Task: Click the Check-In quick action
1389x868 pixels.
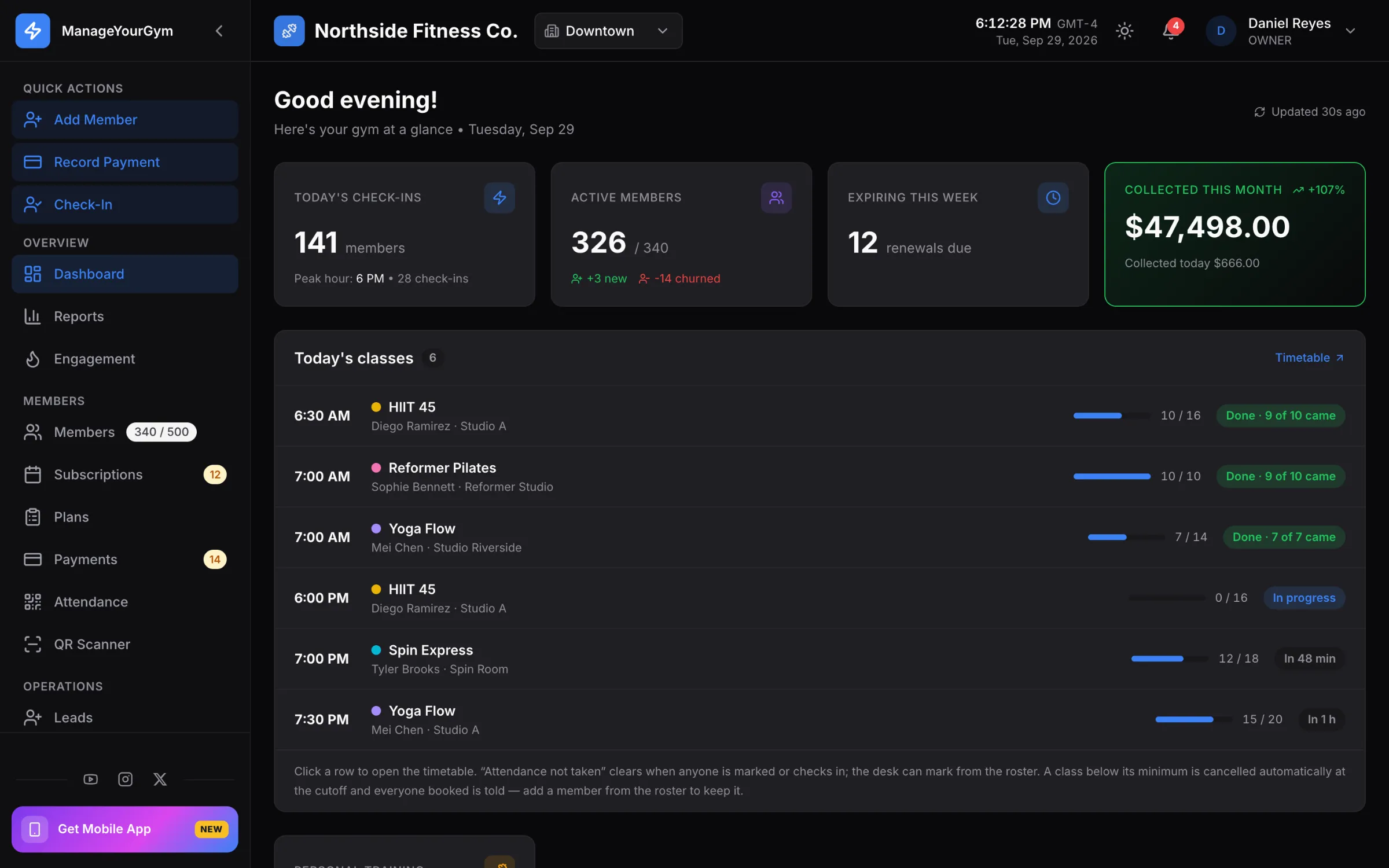Action: (124, 204)
